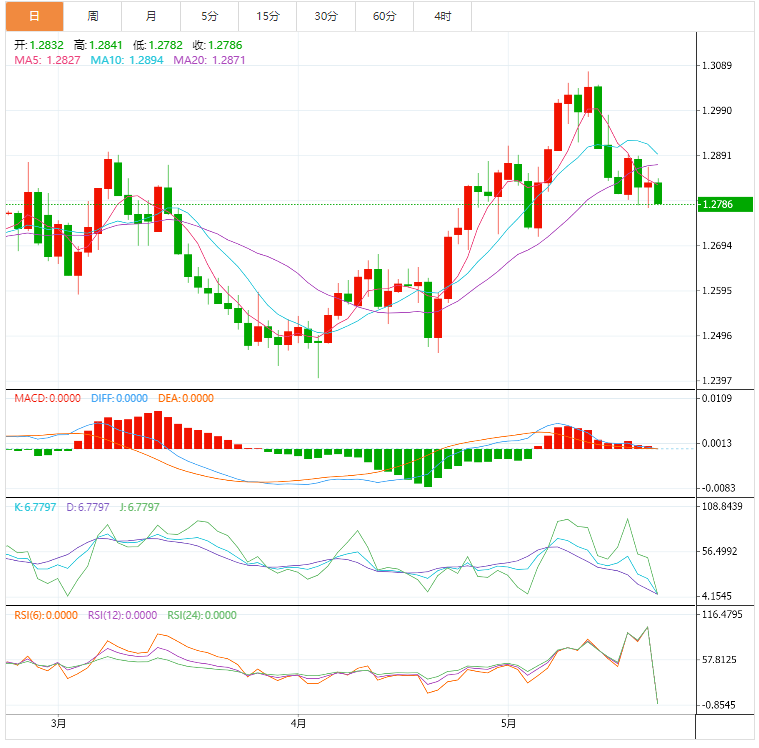The height and width of the screenshot is (748, 759).
Task: Select the DEA legend label
Action: (186, 398)
